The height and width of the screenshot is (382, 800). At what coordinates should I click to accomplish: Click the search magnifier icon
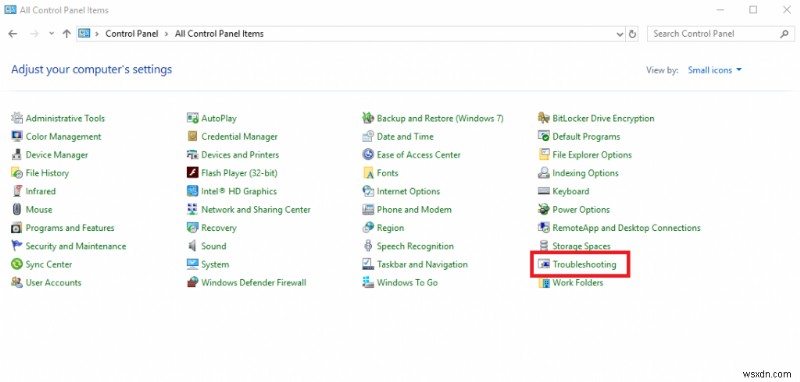tap(785, 34)
